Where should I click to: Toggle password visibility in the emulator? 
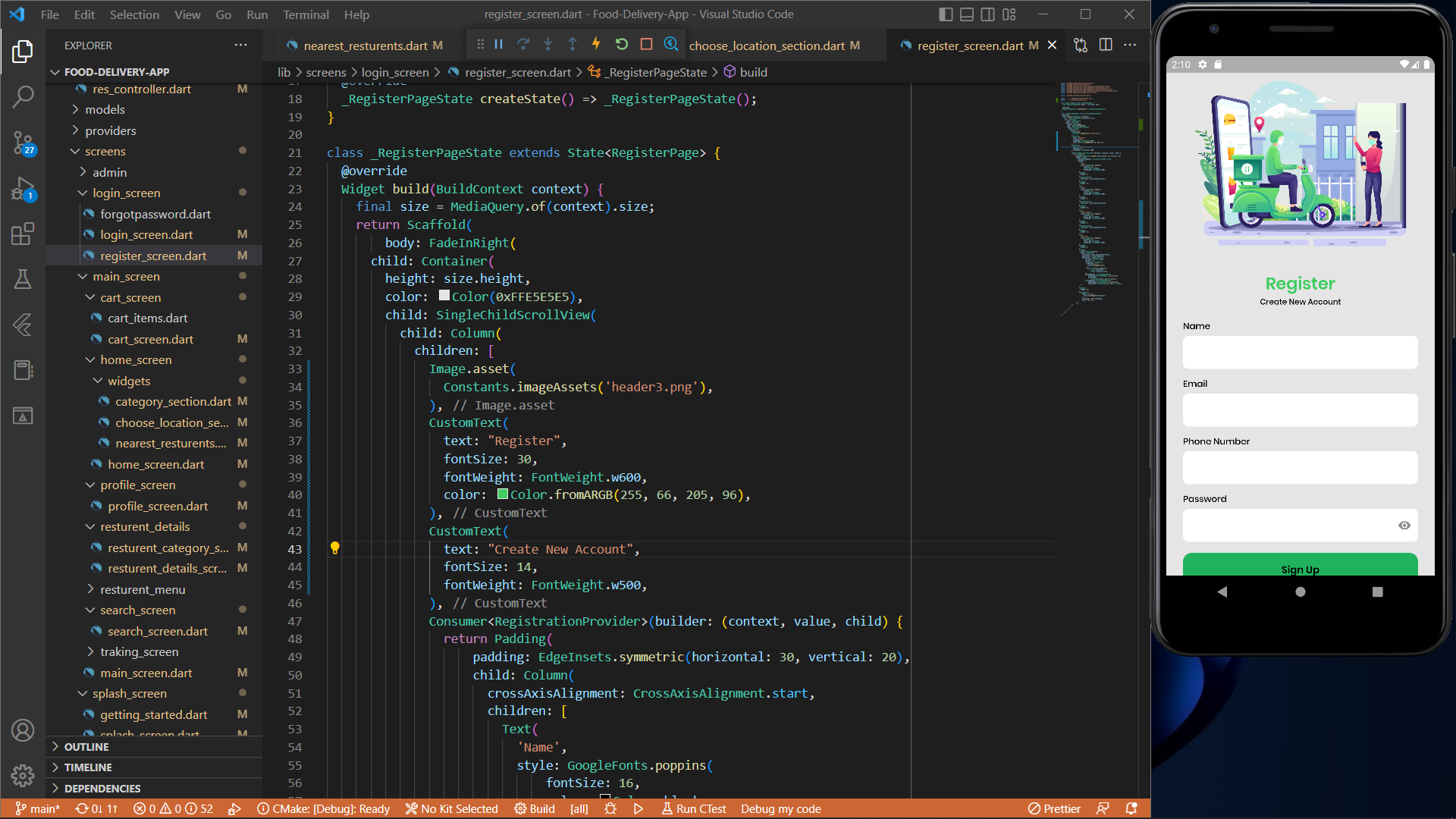coord(1404,525)
